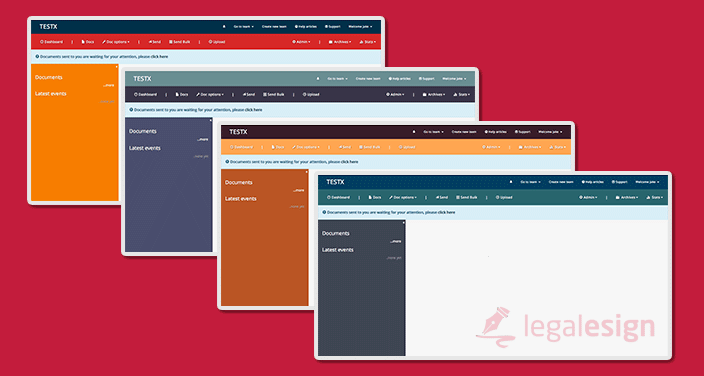Open Go to team dropdown in the teal window
The height and width of the screenshot is (376, 704).
[x=531, y=182]
